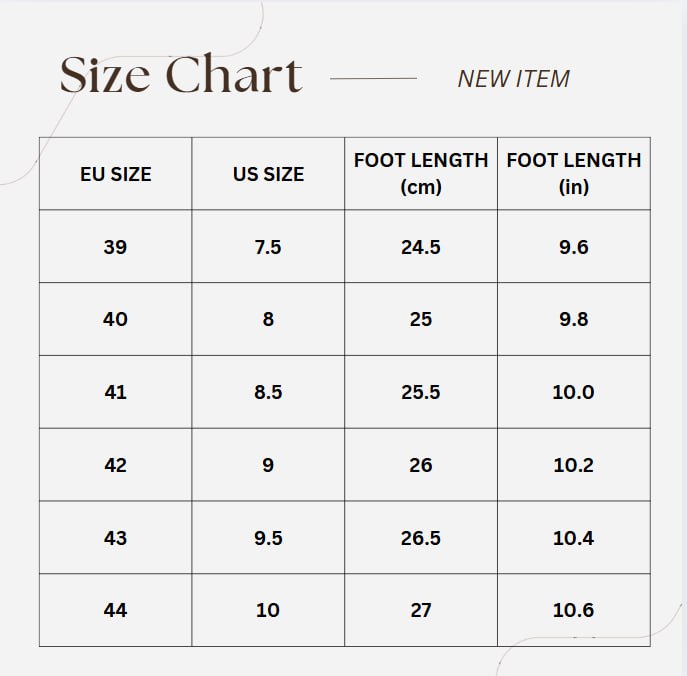Click the NEW ITEM label
This screenshot has width=687, height=676.
[x=513, y=79]
